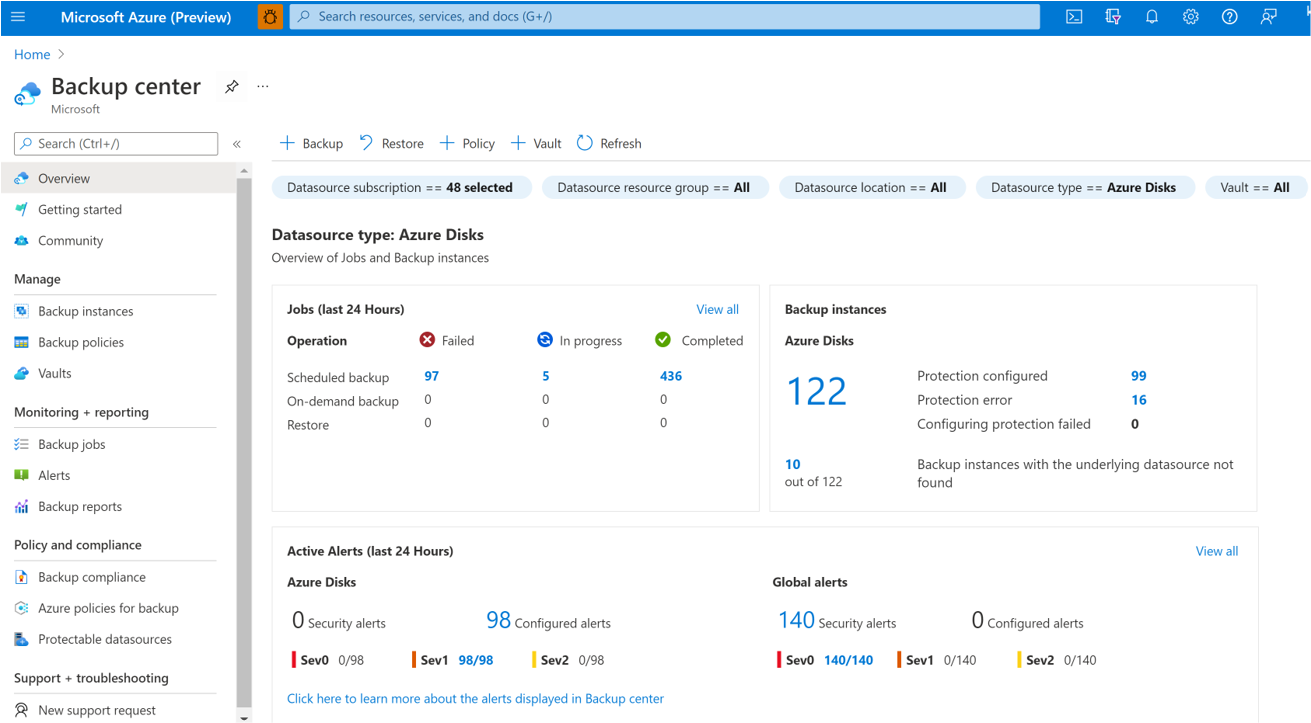Switch to Getting started
Screen dimensions: 1311x723
tap(81, 209)
